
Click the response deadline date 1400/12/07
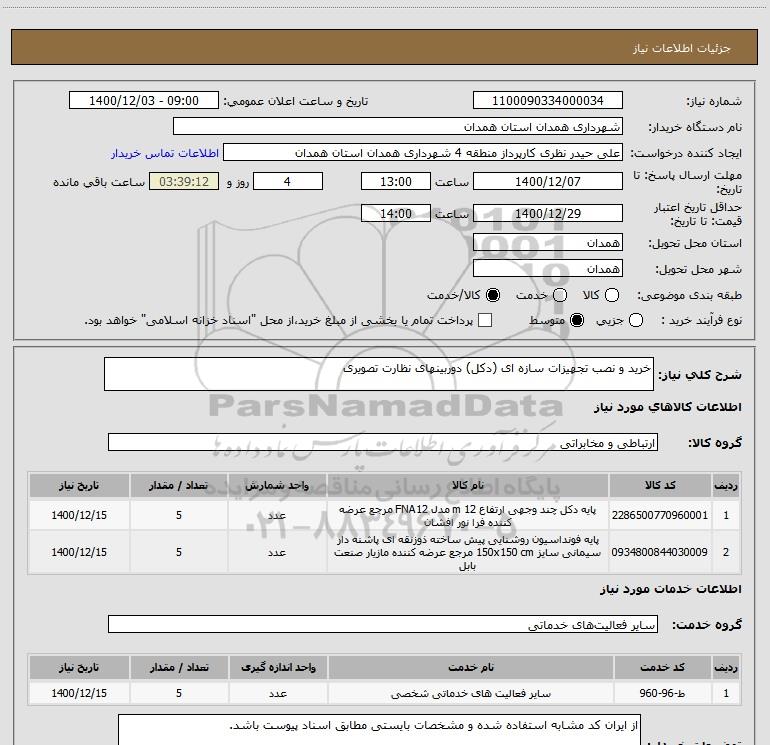tap(548, 182)
